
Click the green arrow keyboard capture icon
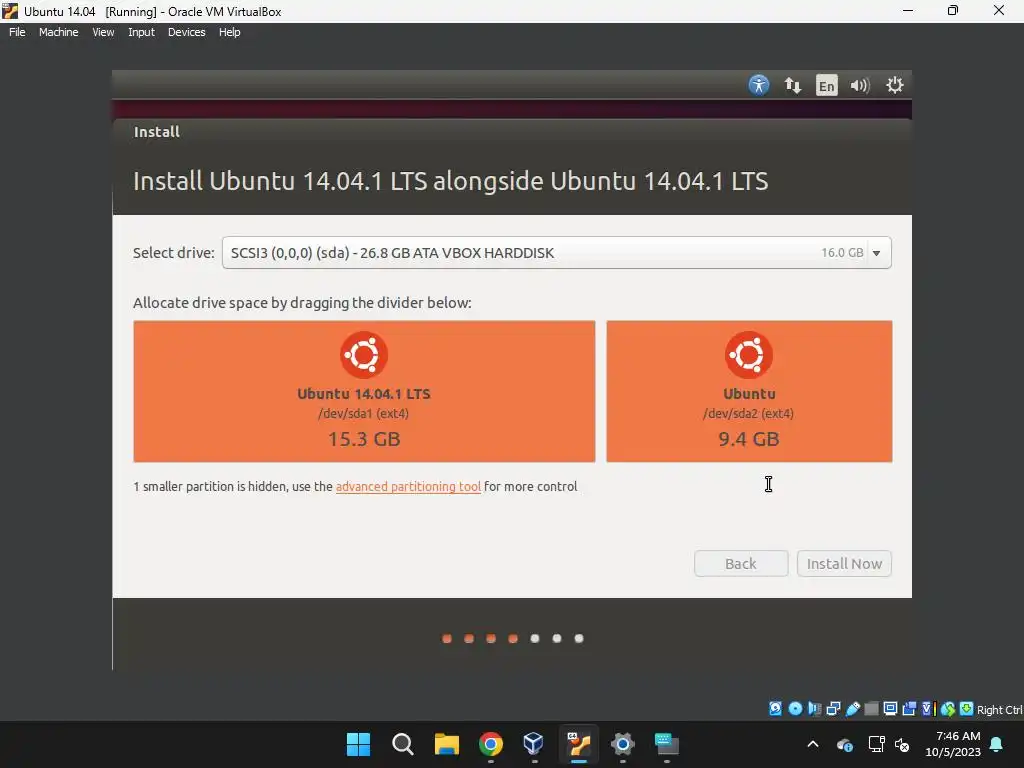point(967,709)
